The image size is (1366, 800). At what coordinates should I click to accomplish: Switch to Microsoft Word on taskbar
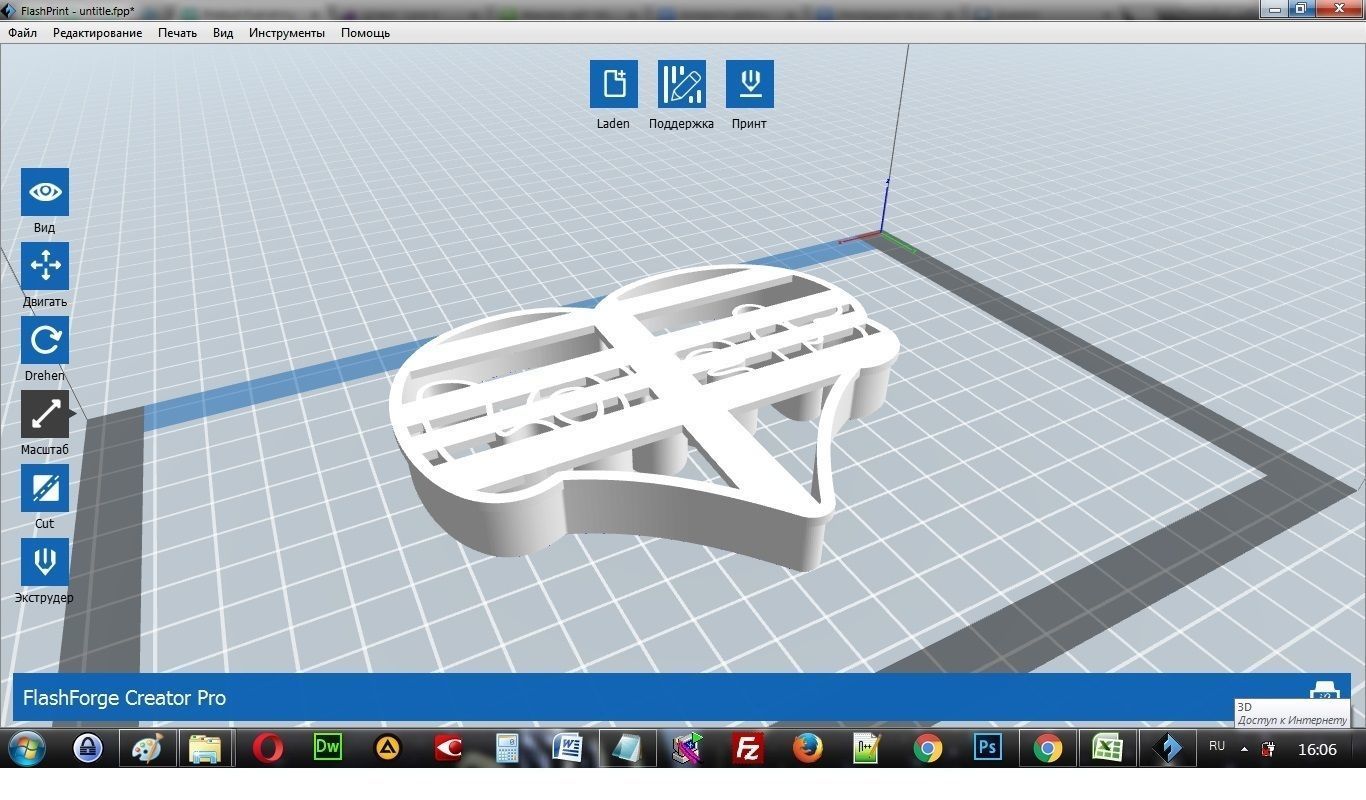pos(567,748)
